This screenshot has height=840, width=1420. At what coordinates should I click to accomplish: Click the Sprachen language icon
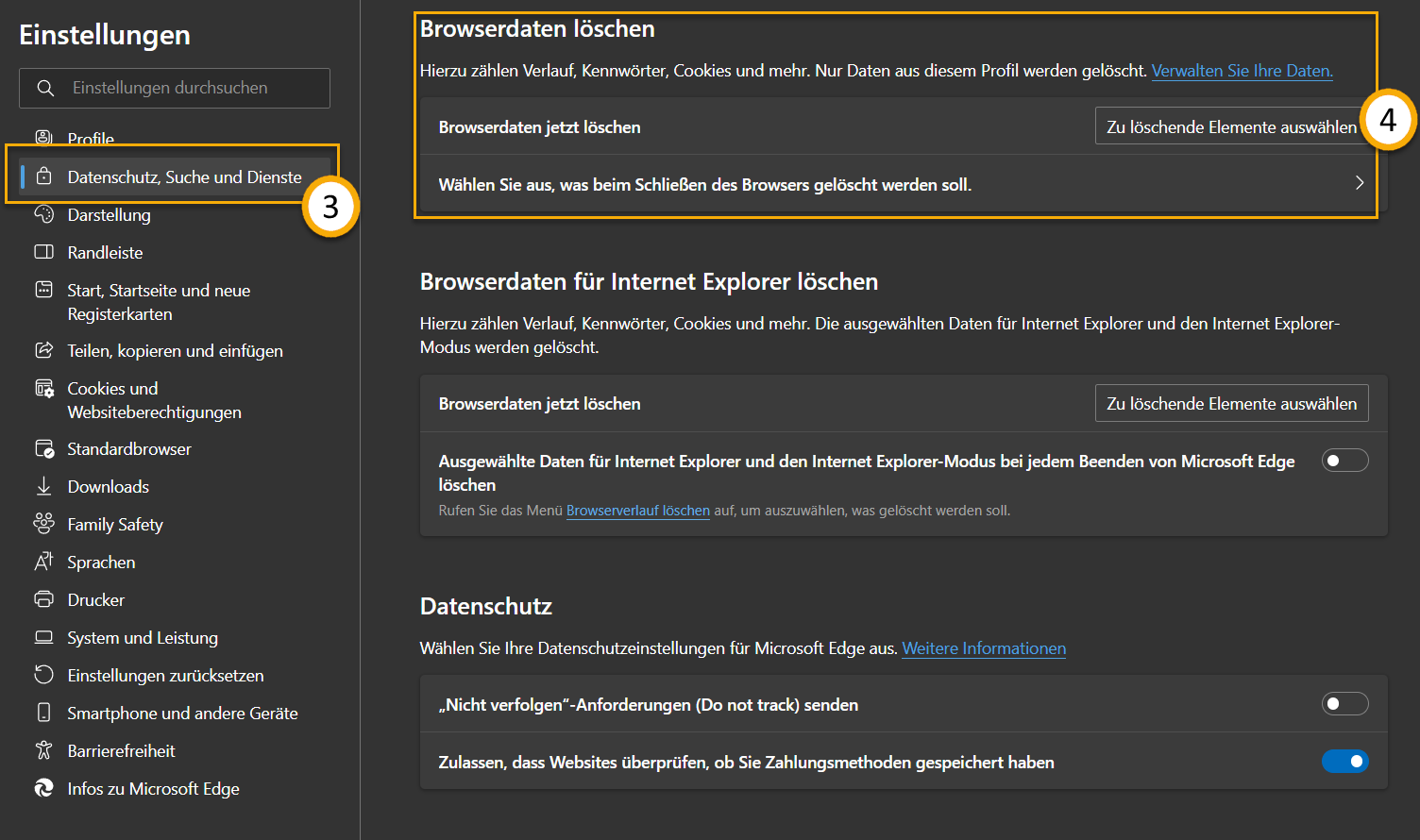click(43, 562)
